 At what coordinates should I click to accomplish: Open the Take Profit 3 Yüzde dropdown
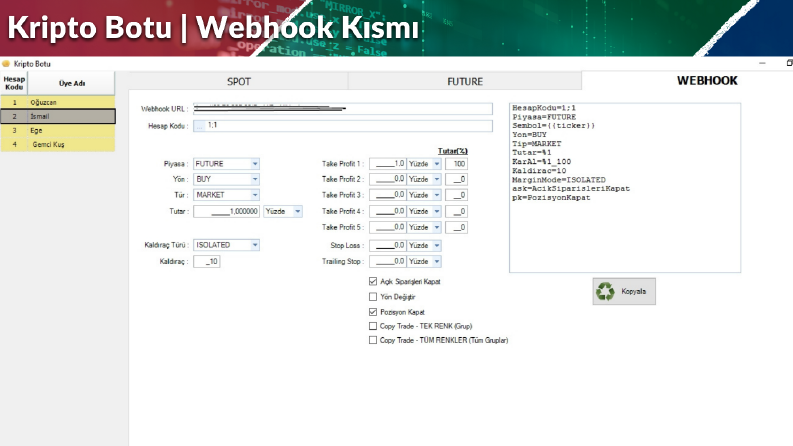pos(437,195)
